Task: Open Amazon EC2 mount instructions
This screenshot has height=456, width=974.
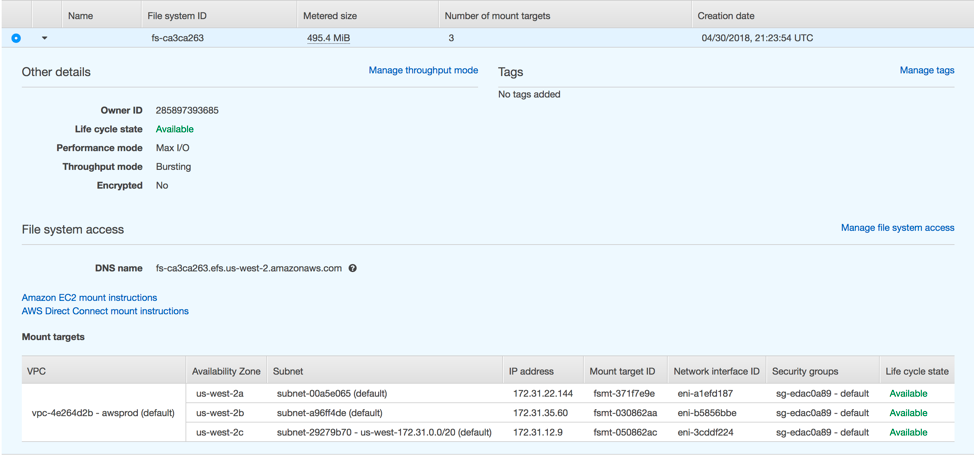Action: click(89, 298)
